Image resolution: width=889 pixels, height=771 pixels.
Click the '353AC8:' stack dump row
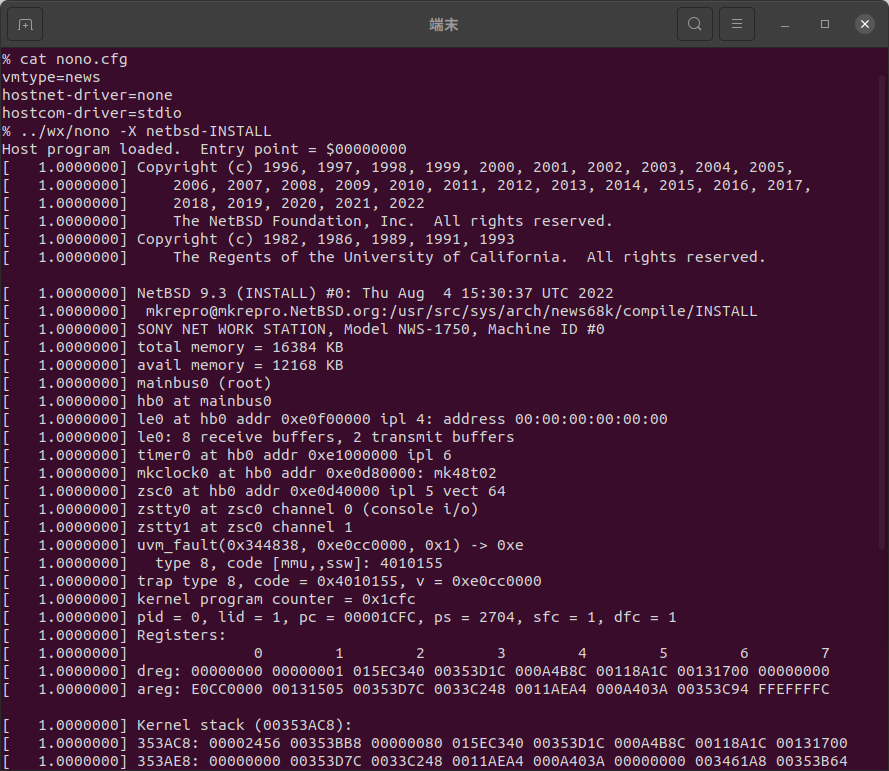(x=425, y=743)
